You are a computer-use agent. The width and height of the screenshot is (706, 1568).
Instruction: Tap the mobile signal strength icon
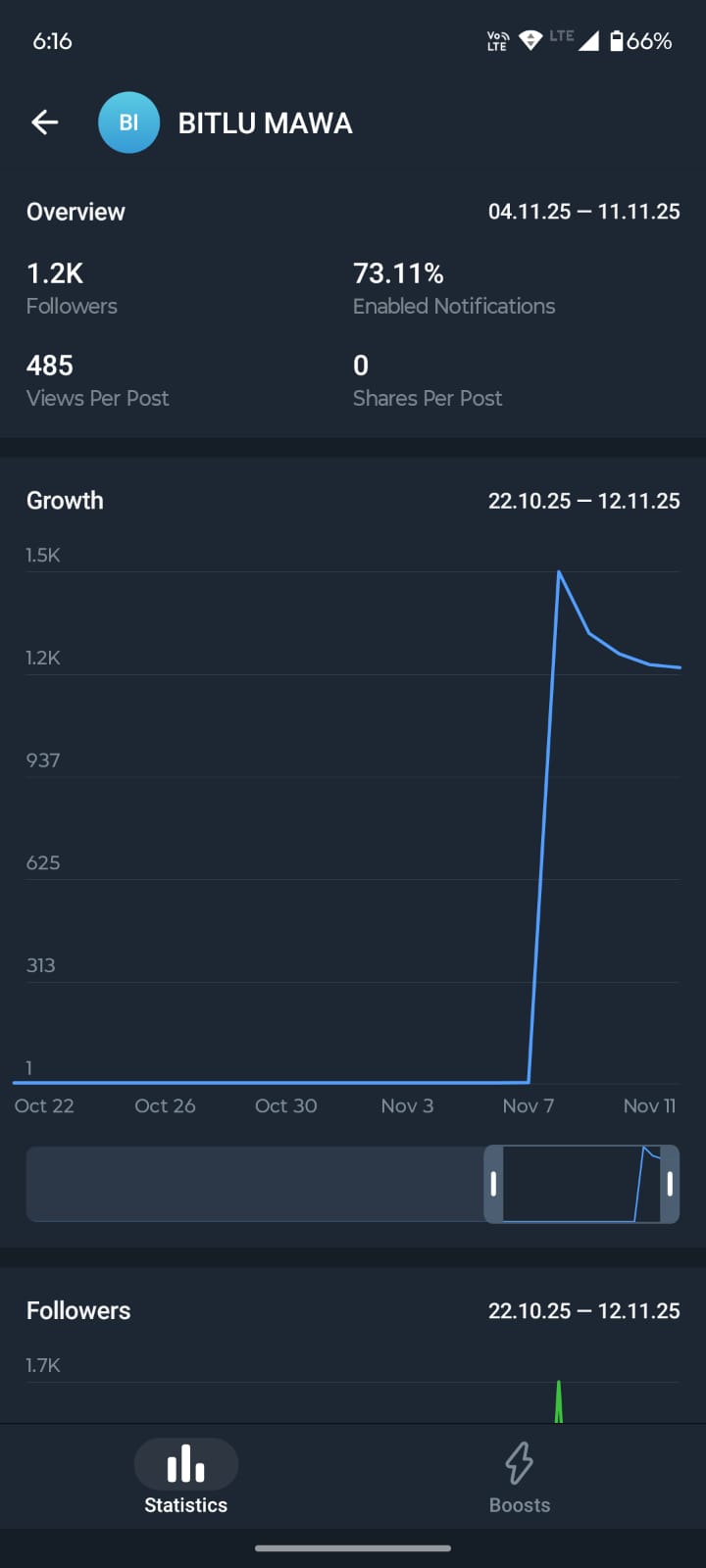click(588, 41)
